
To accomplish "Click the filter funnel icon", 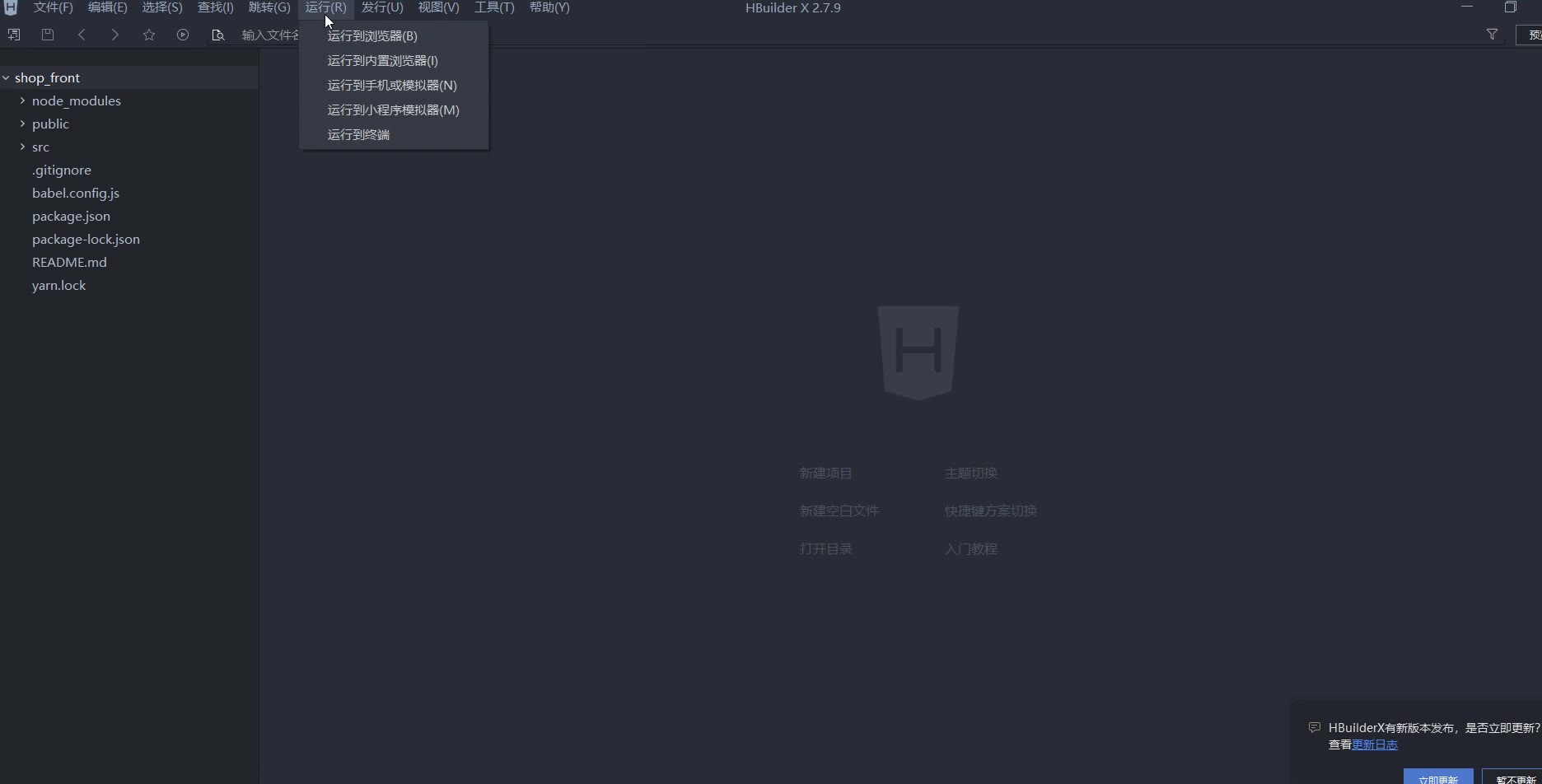I will (1492, 35).
